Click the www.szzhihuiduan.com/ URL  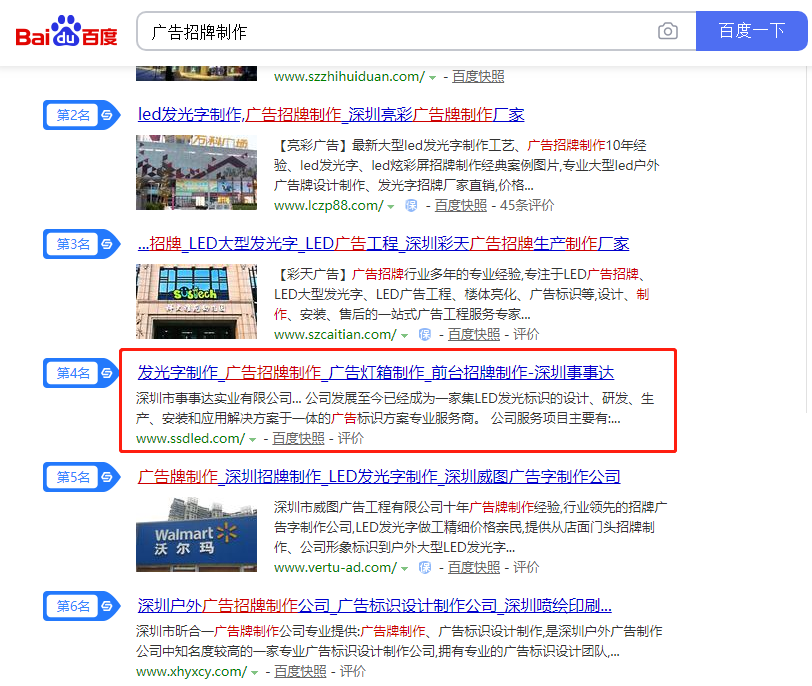(x=350, y=77)
